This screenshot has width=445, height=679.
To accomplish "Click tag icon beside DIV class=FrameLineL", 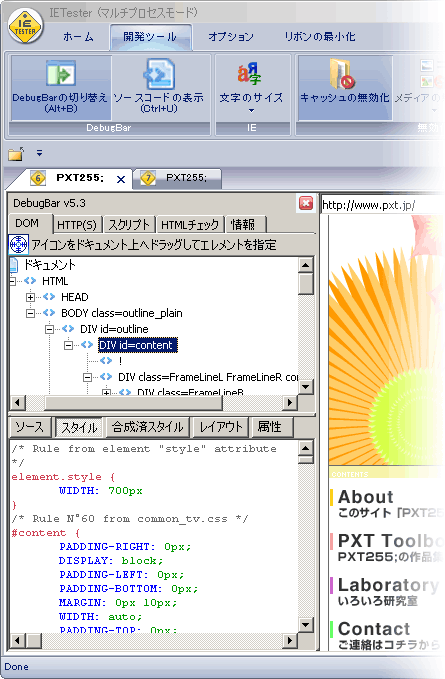I will point(106,377).
